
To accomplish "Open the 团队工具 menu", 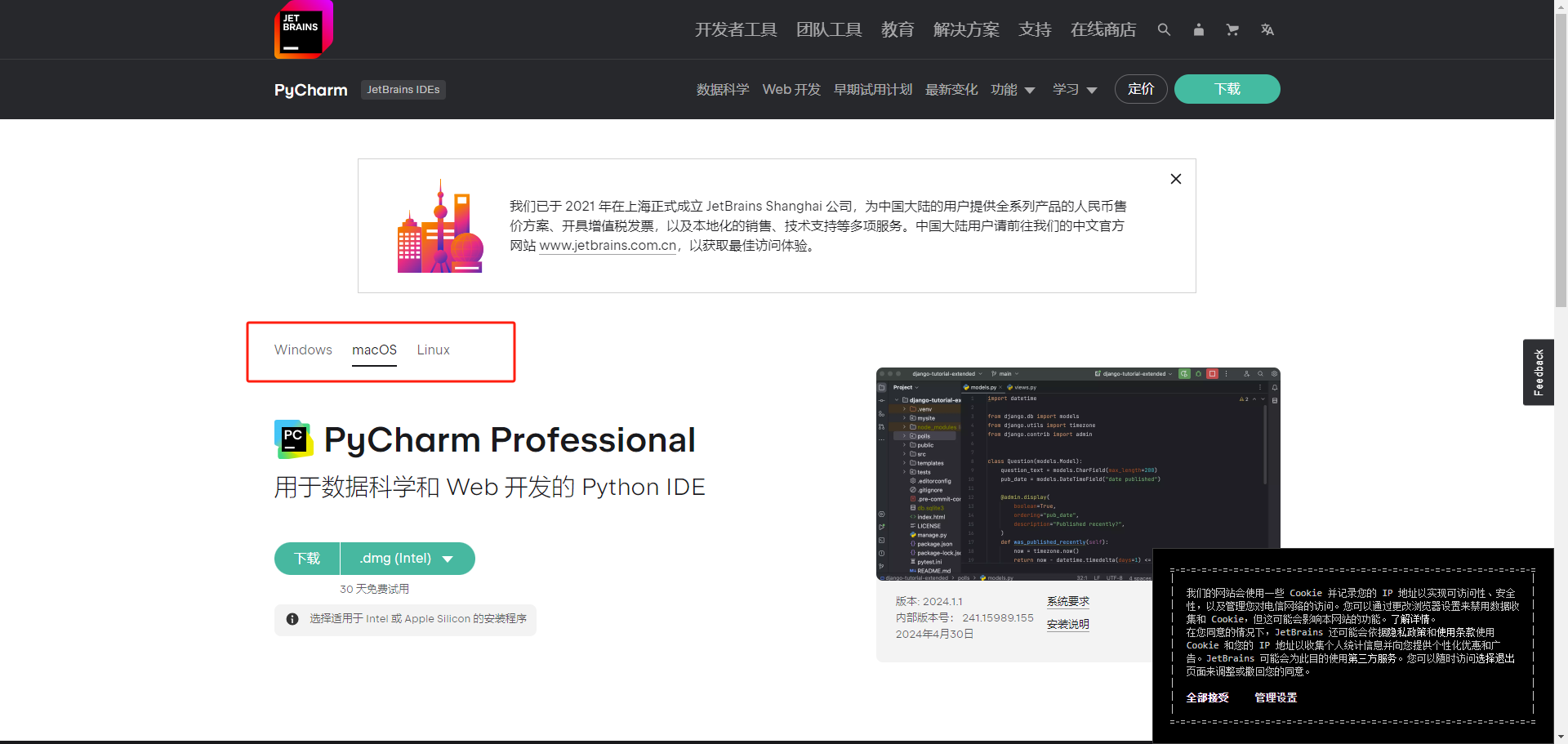I will click(829, 29).
